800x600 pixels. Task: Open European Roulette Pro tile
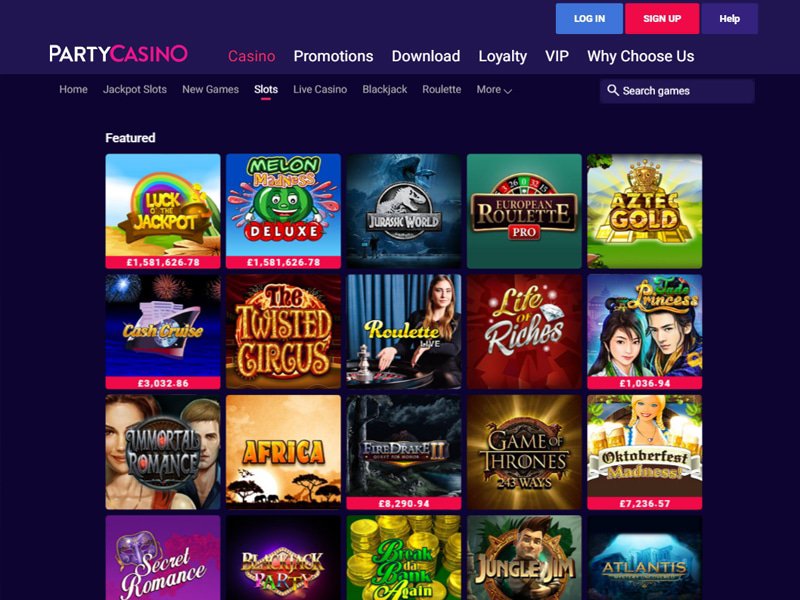[524, 211]
